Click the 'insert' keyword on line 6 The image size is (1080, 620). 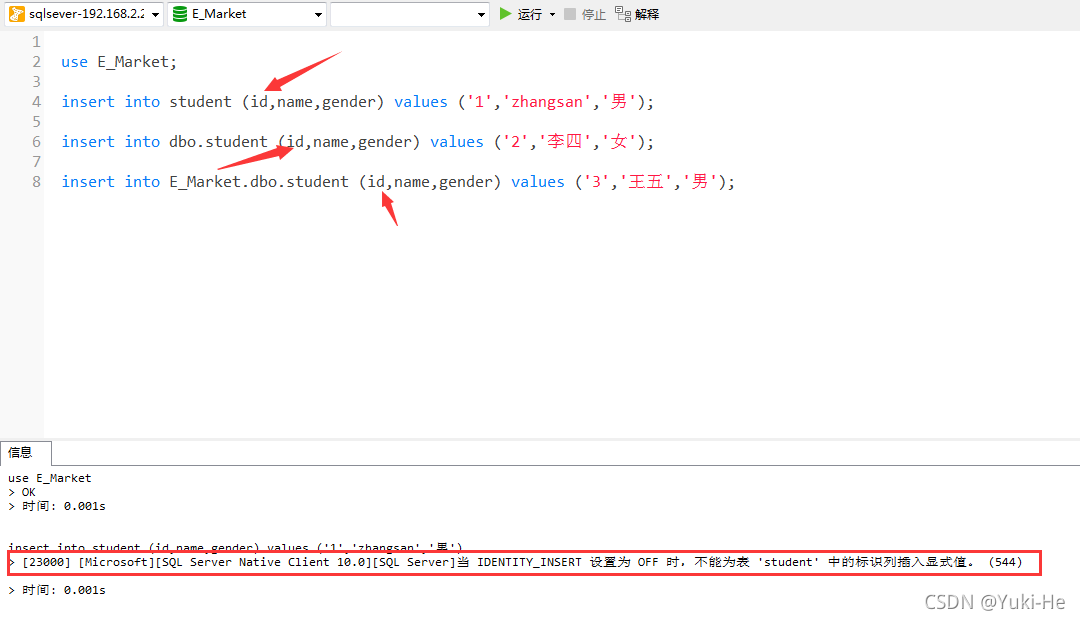point(88,142)
